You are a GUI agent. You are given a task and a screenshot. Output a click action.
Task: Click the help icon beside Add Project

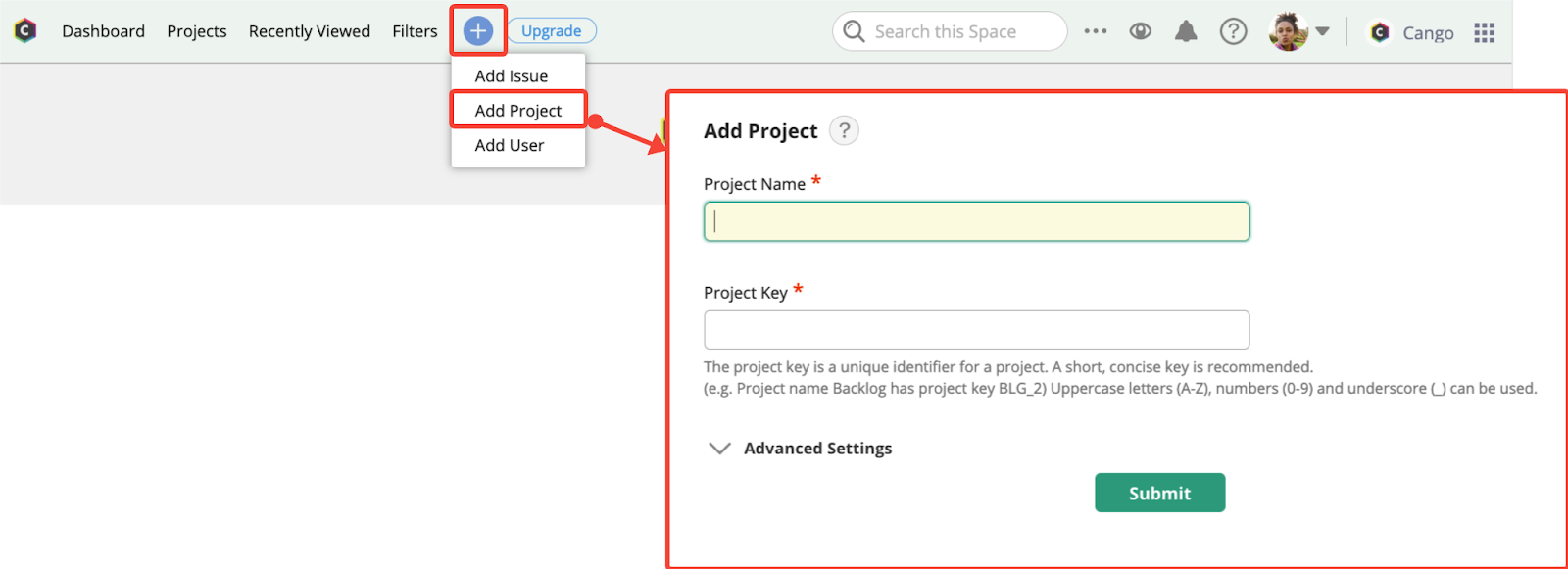click(844, 130)
